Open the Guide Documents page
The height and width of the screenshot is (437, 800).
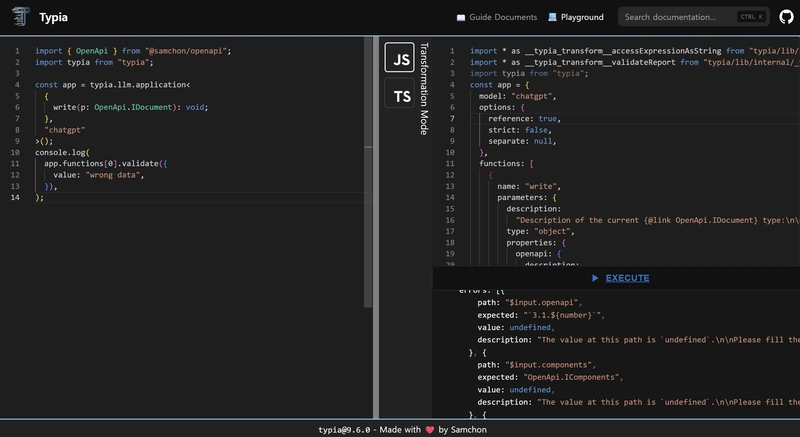(504, 17)
